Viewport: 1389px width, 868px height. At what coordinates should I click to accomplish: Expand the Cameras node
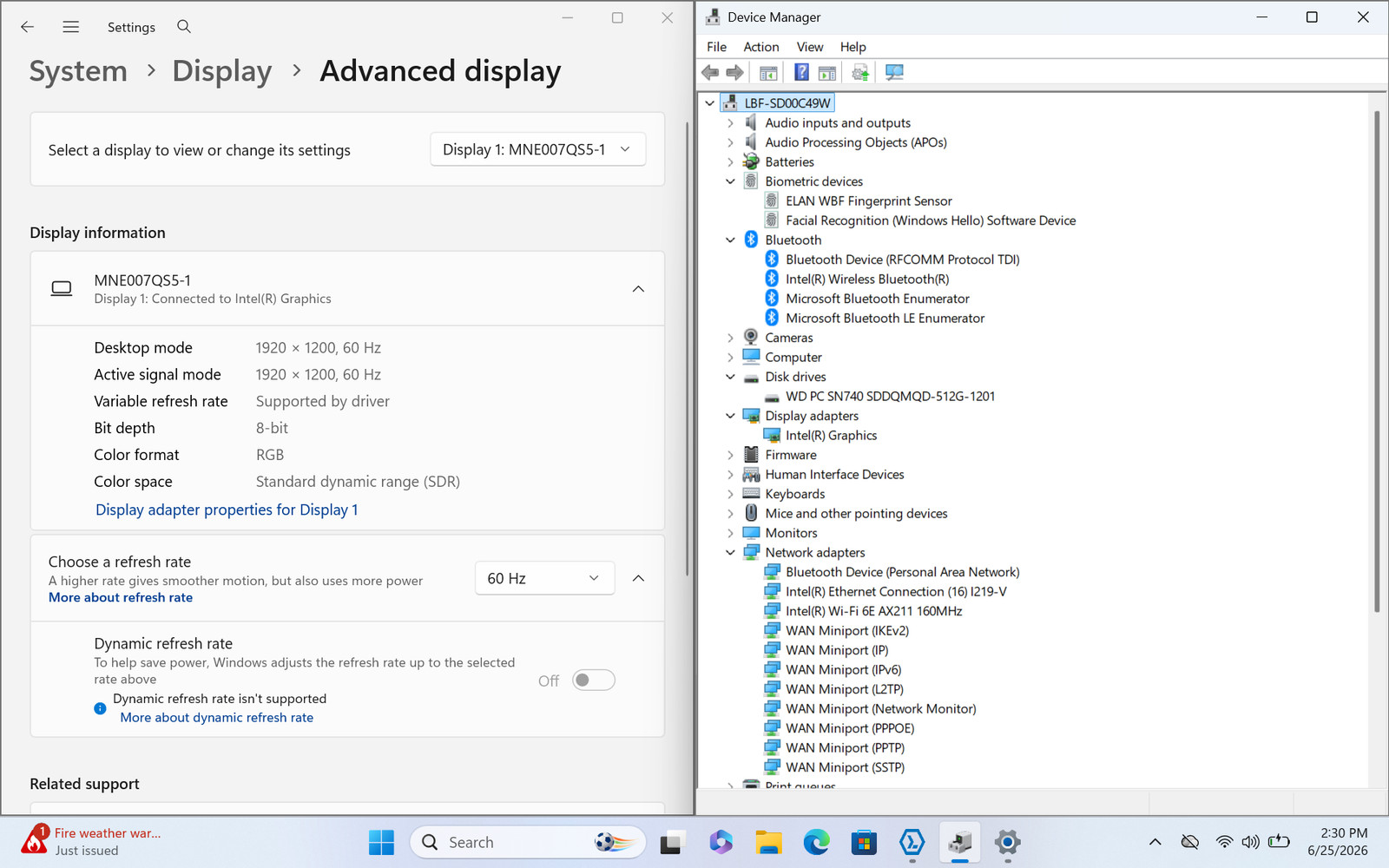[730, 338]
